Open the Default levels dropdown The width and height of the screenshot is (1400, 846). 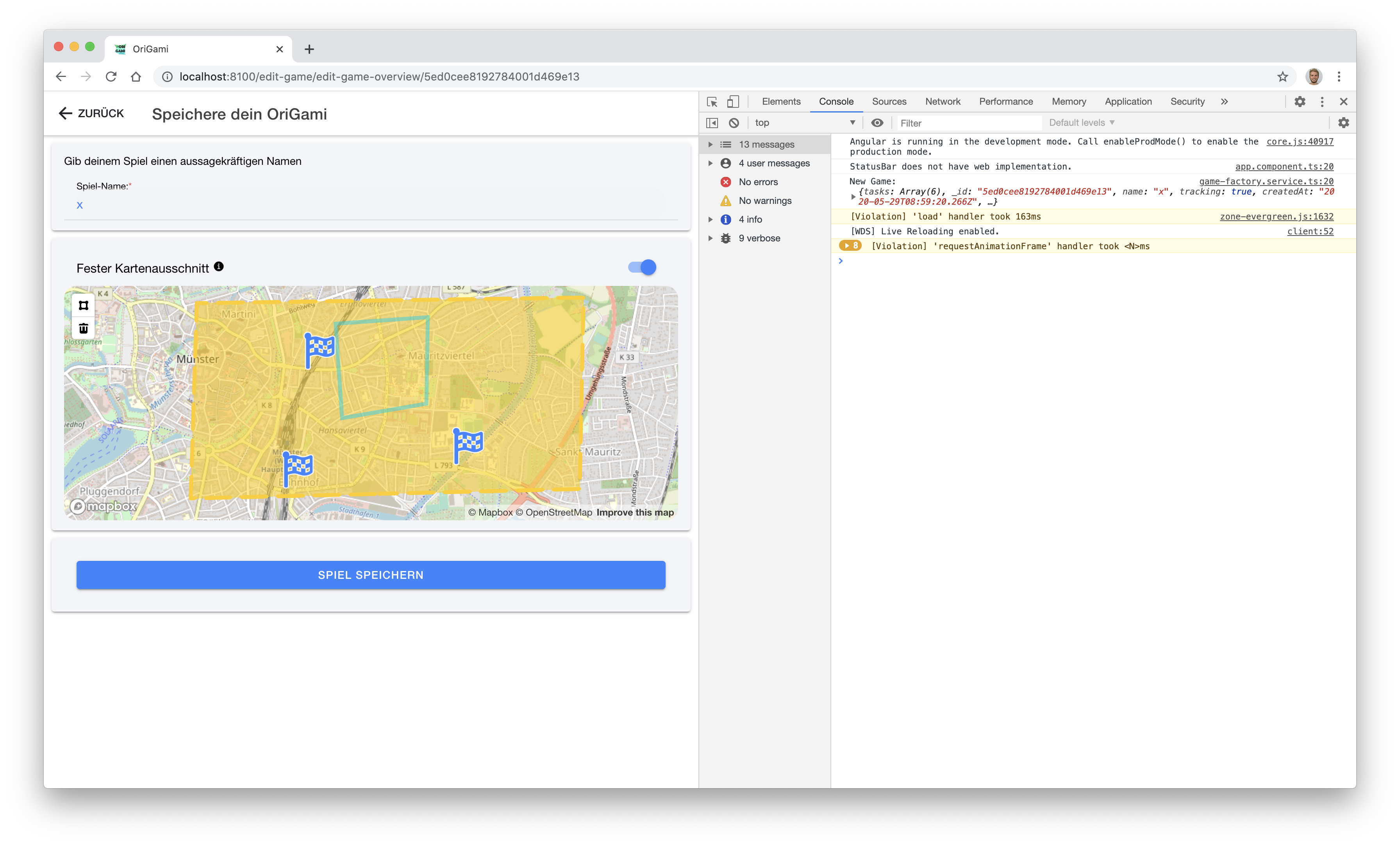click(1080, 122)
